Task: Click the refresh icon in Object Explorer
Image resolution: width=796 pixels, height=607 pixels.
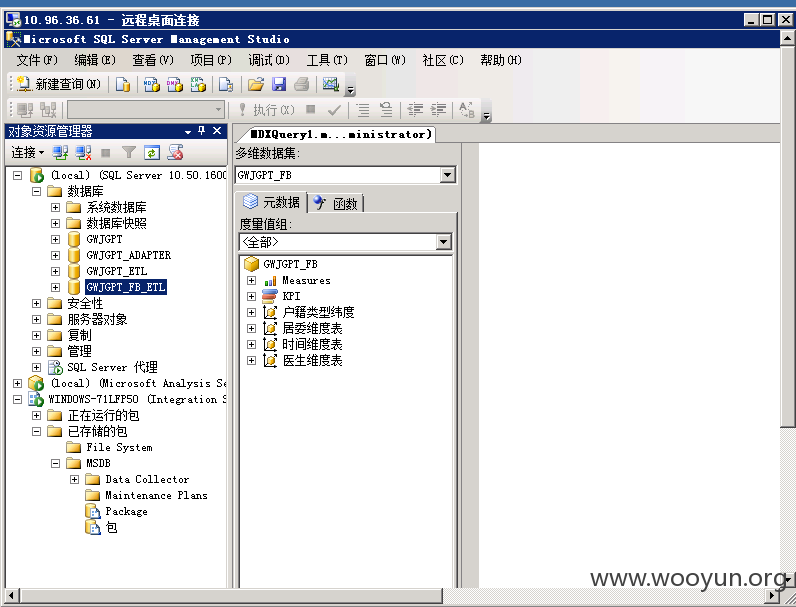Action: (x=152, y=152)
